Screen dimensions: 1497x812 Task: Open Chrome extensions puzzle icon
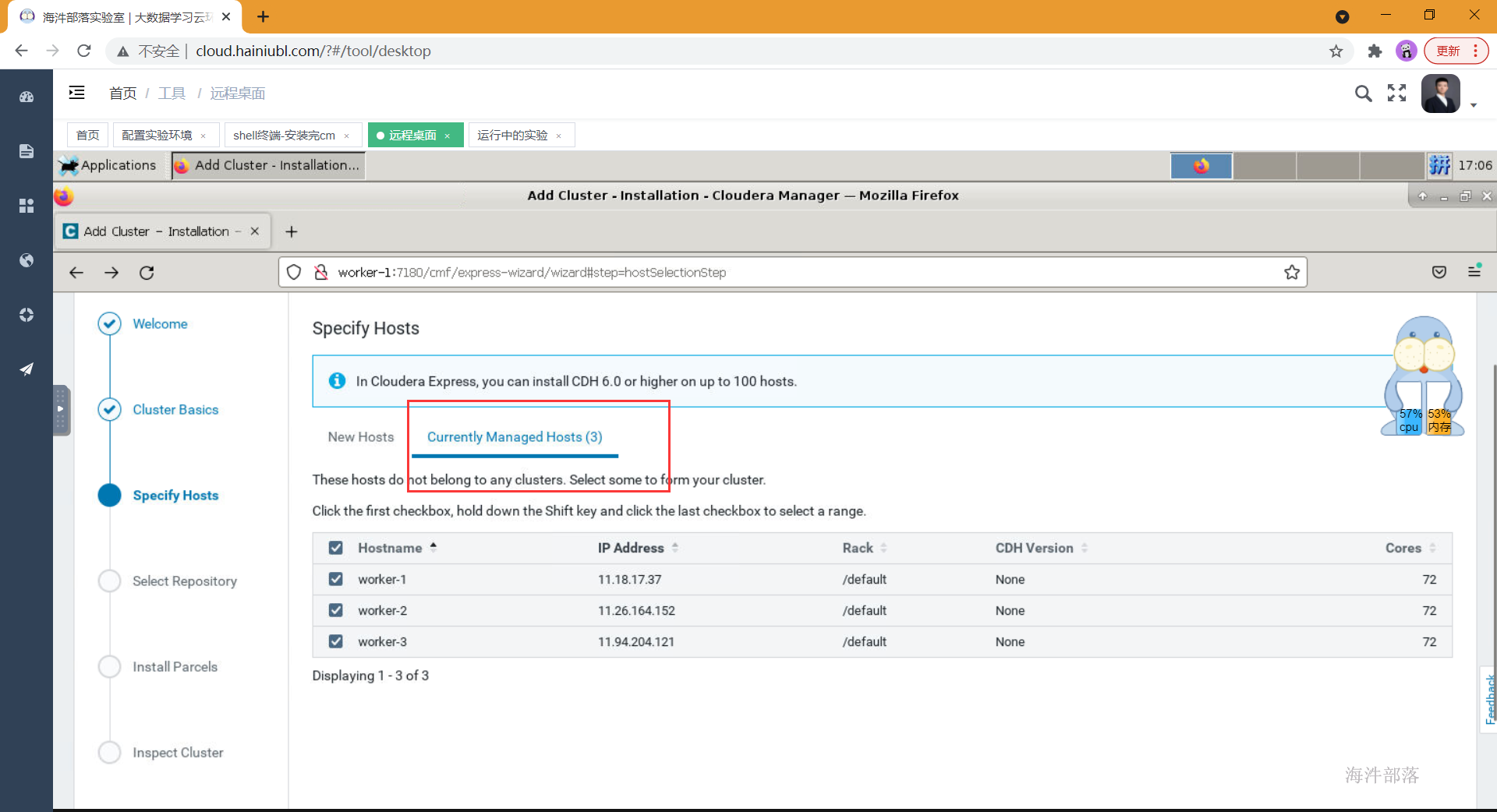(1375, 51)
